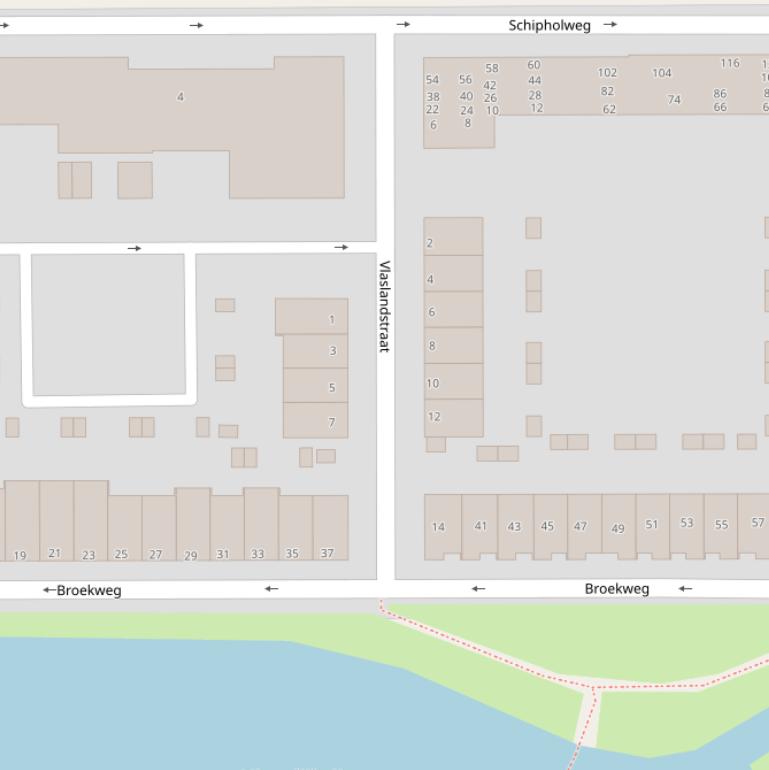The image size is (769, 770).
Task: Click house number 1 on Vlaslandstraat
Action: click(x=332, y=320)
